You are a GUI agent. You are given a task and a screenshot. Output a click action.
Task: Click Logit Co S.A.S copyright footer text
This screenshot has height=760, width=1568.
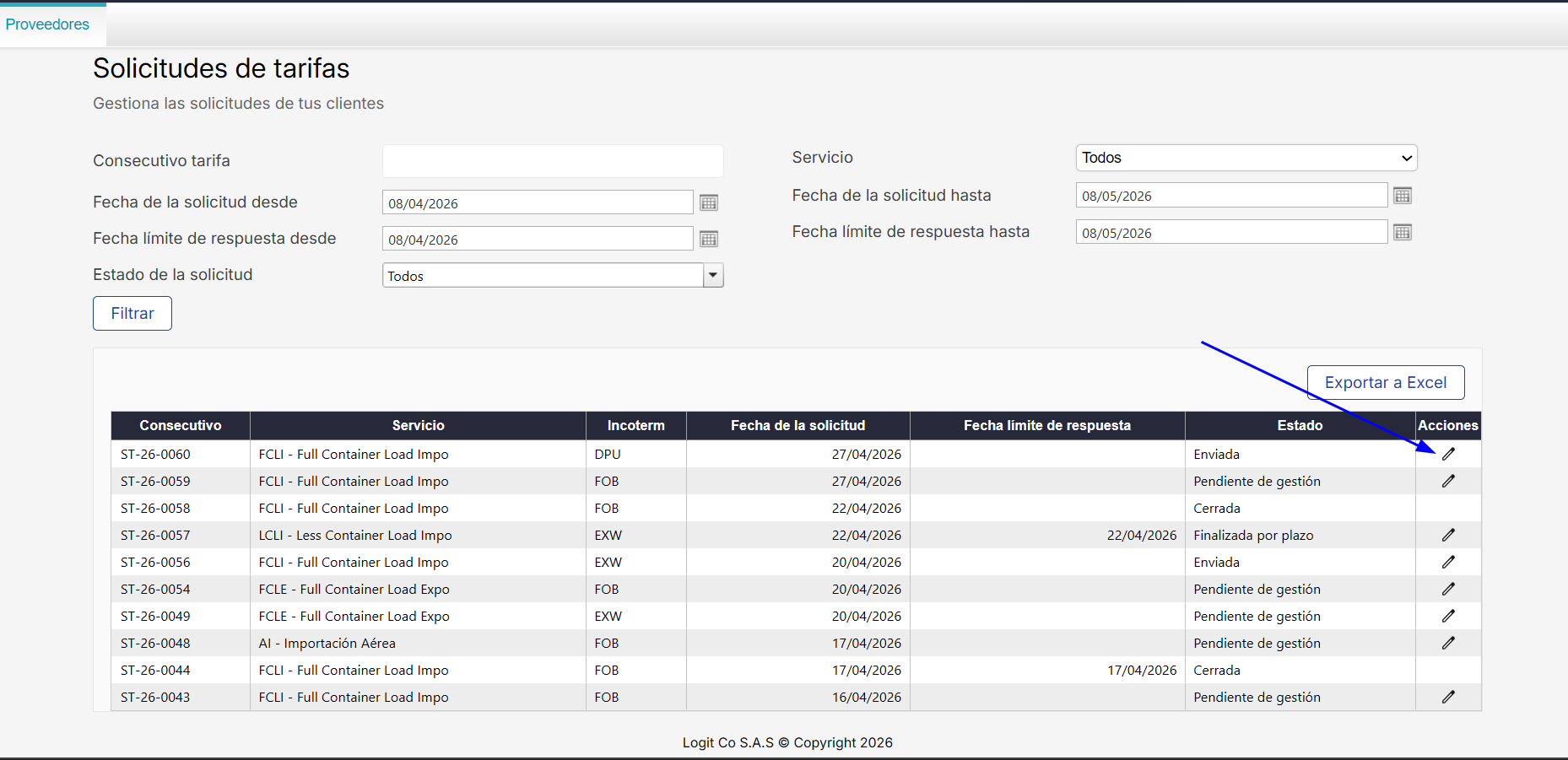787,742
